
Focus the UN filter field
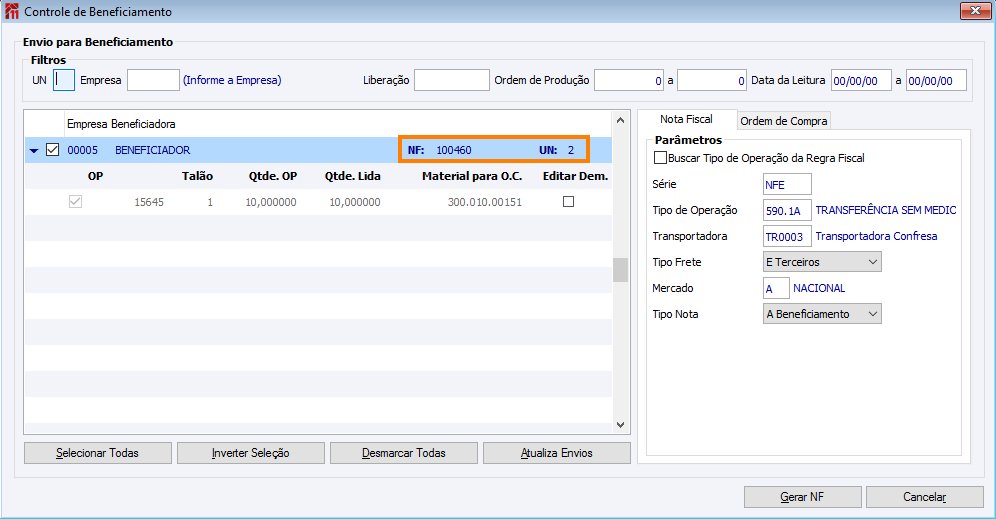pyautogui.click(x=64, y=80)
